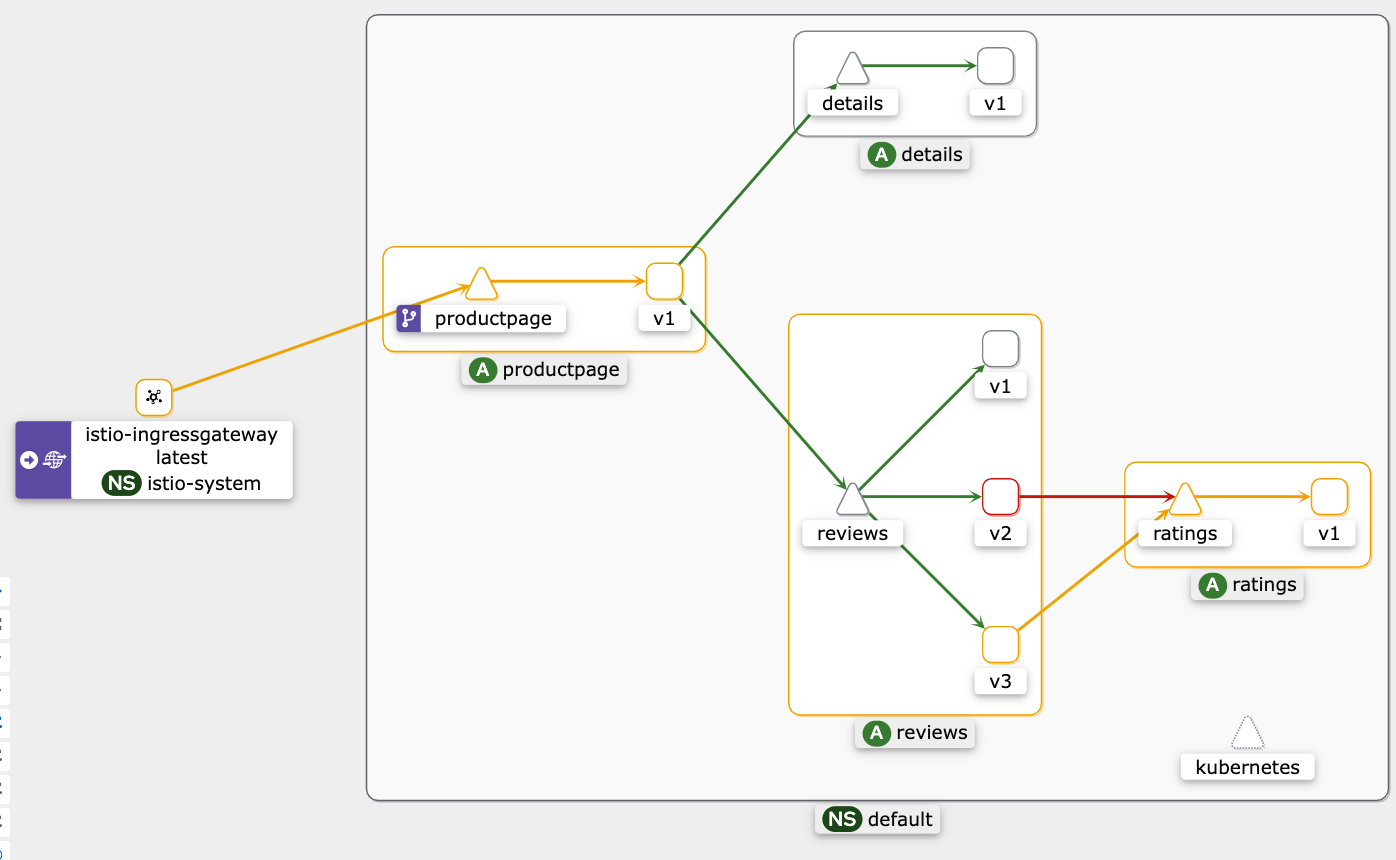Select the details service triangle node
The width and height of the screenshot is (1396, 860).
pyautogui.click(x=852, y=68)
